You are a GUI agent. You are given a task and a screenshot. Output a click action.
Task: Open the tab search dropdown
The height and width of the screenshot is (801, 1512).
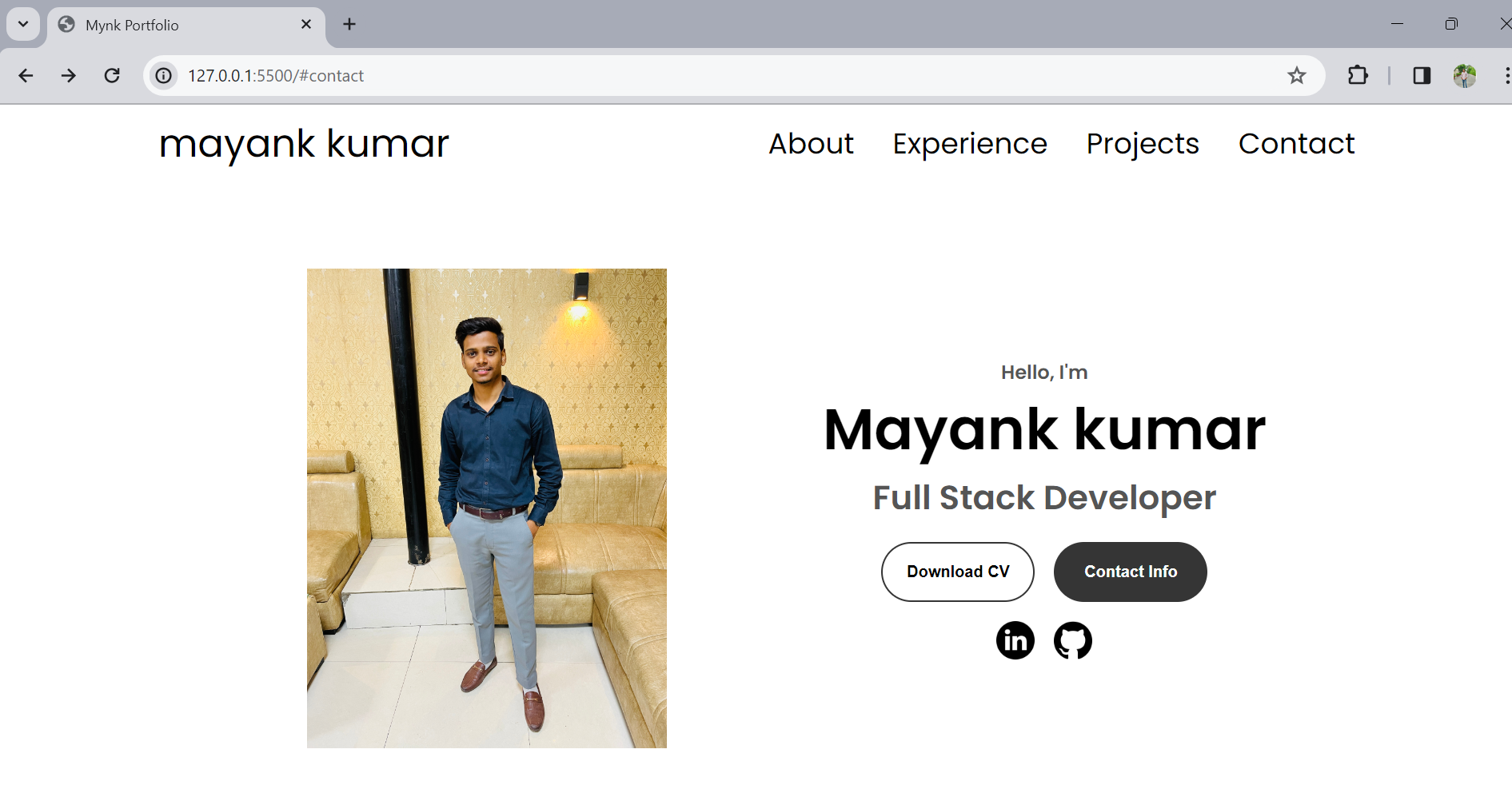tap(22, 24)
